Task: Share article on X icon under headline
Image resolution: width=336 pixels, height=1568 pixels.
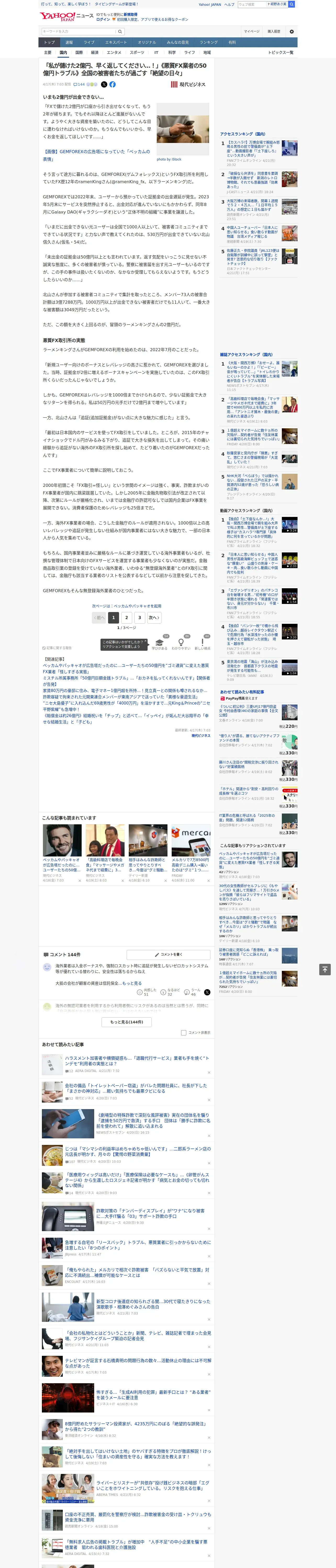Action: (x=104, y=85)
